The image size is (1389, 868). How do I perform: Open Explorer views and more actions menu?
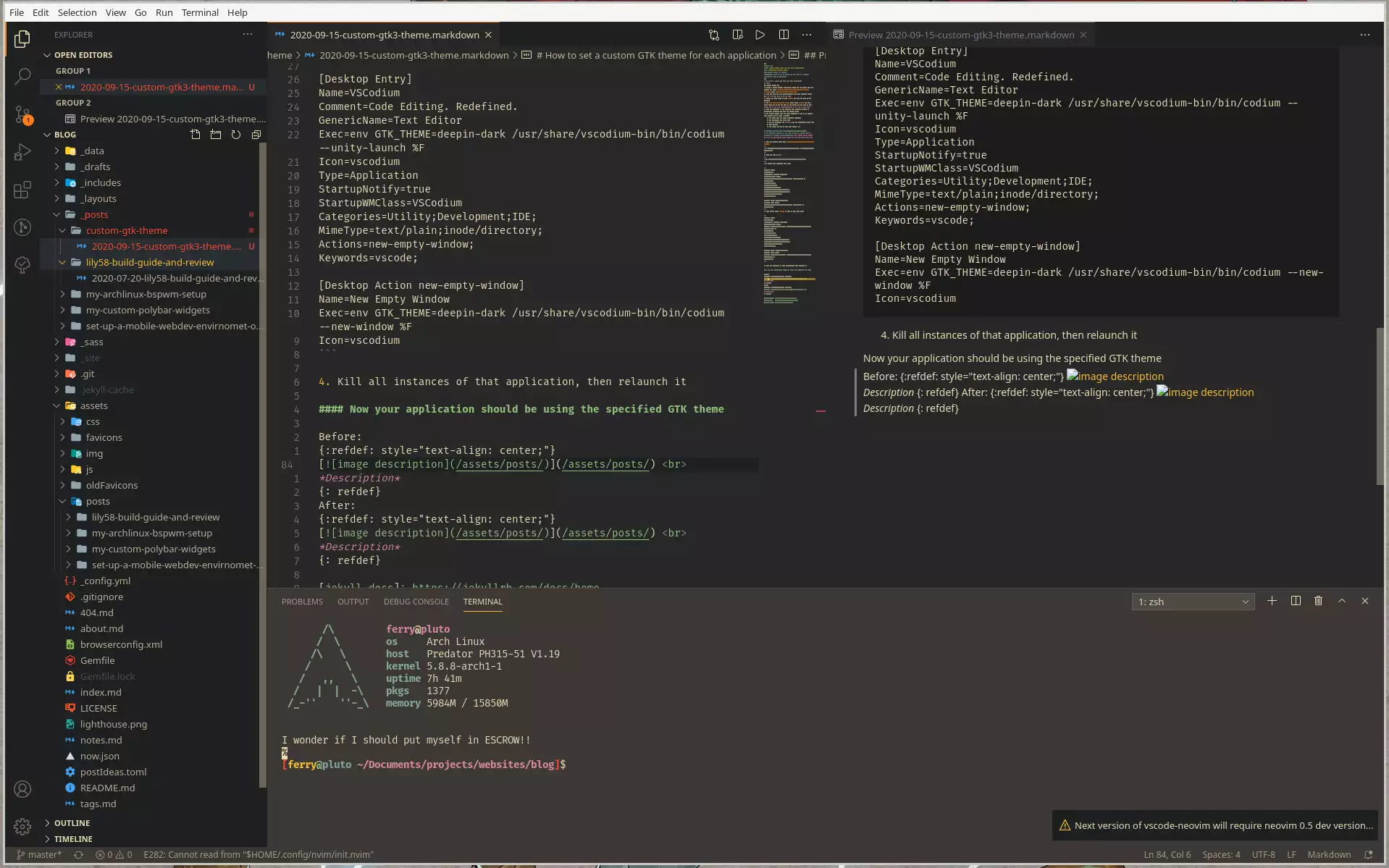pos(248,34)
